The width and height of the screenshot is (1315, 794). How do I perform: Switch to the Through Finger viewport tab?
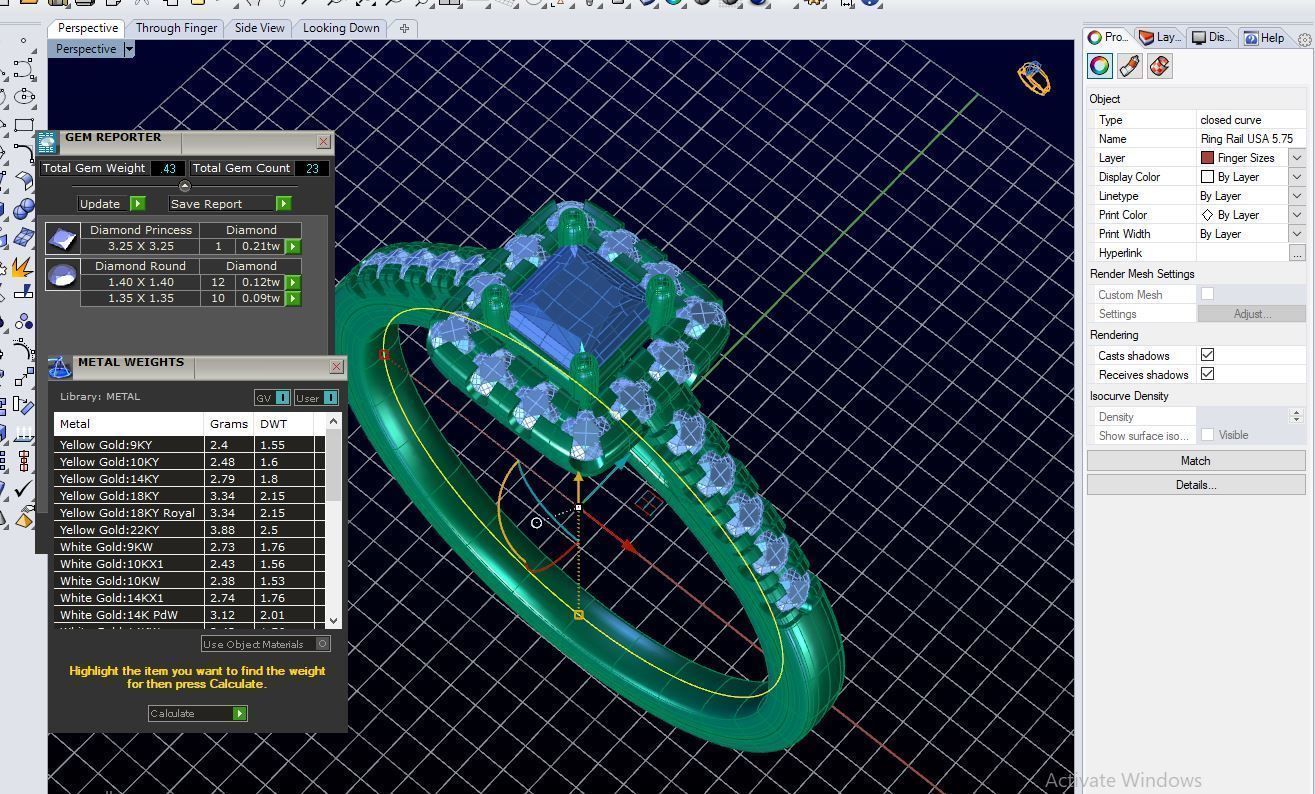(176, 28)
